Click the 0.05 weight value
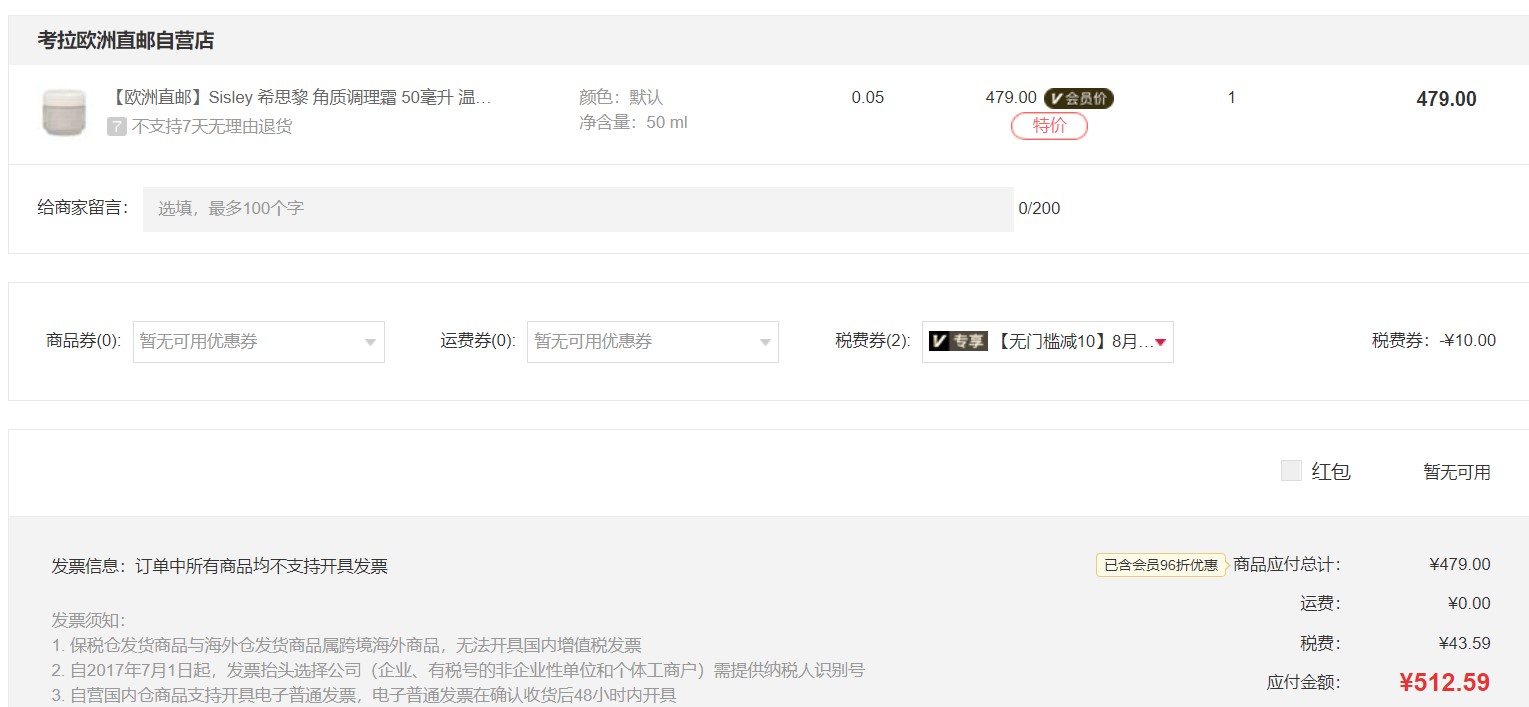This screenshot has width=1529, height=707. click(868, 97)
